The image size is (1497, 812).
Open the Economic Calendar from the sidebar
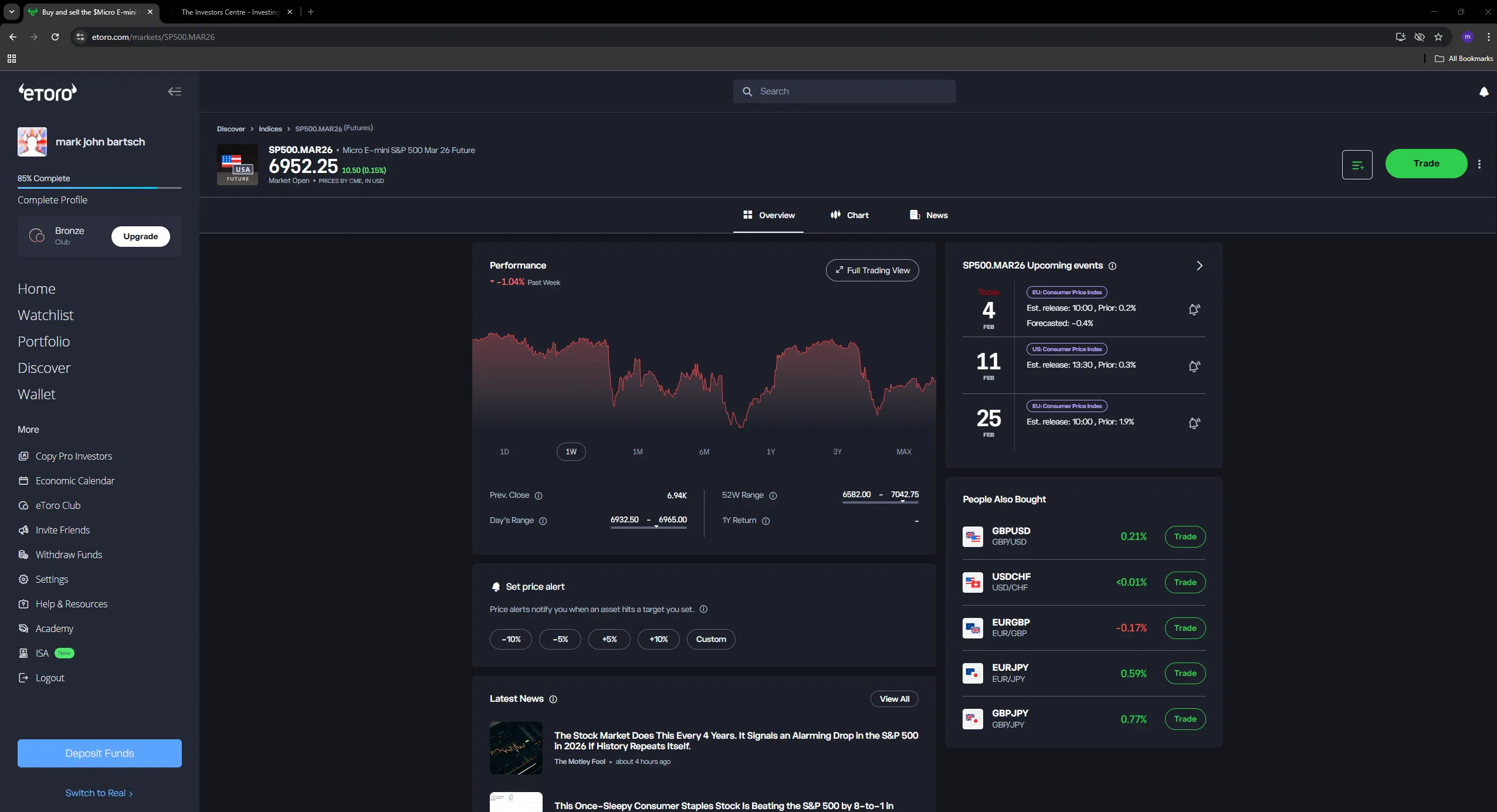tap(74, 480)
